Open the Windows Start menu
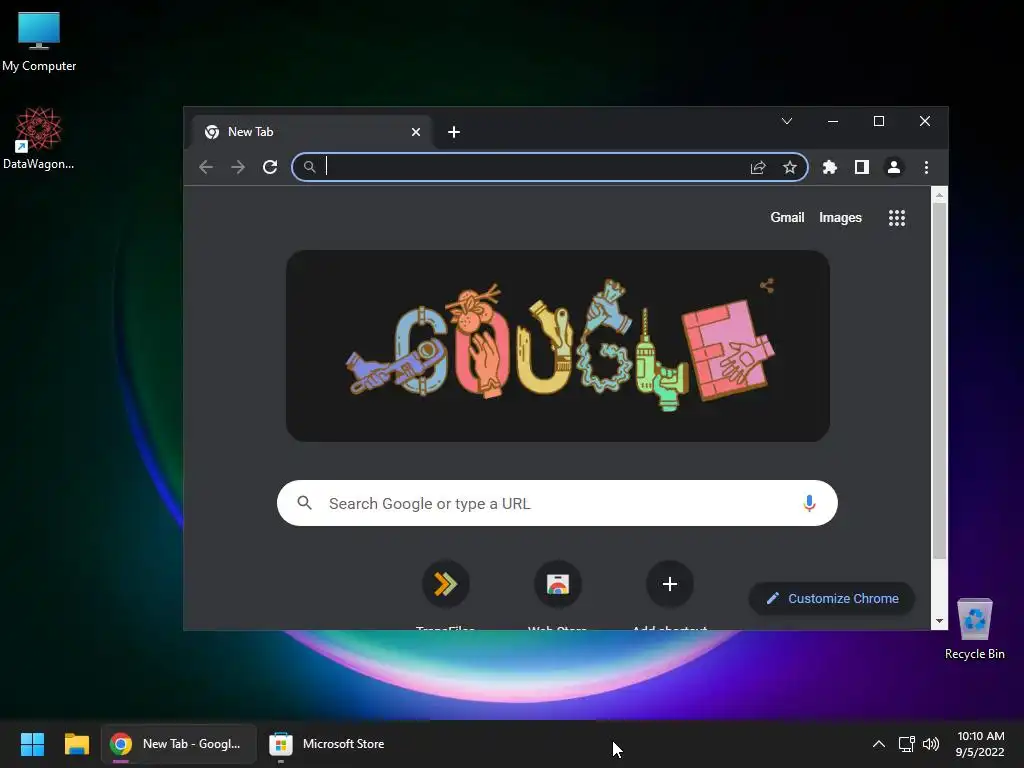The image size is (1024, 768). click(32, 744)
